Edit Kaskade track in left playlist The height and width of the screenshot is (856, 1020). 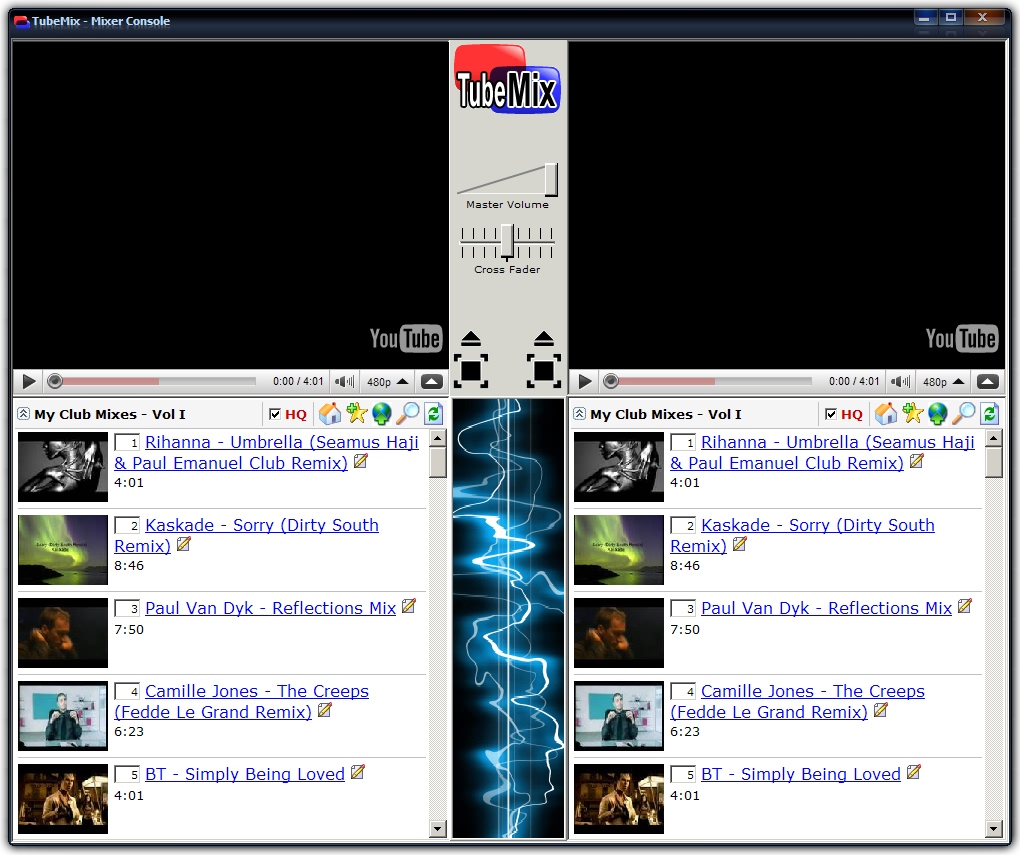[184, 544]
